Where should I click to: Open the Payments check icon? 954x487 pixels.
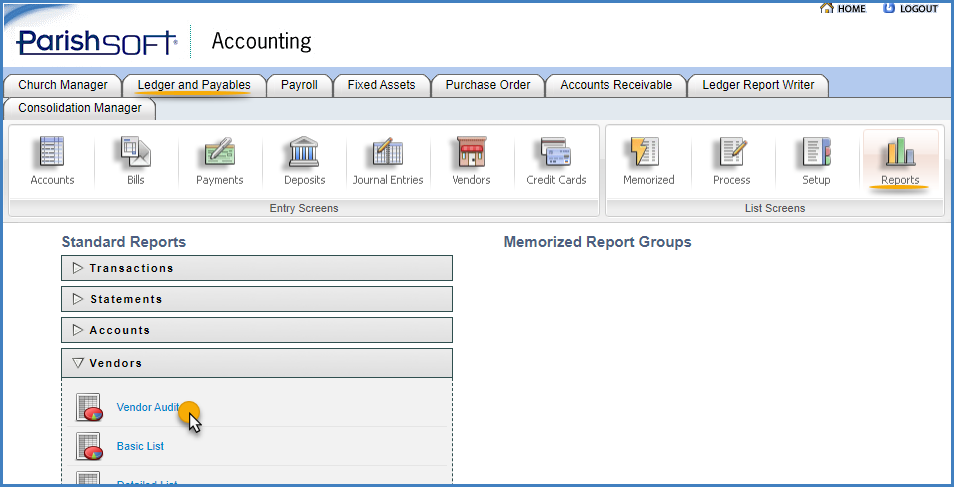[x=220, y=152]
